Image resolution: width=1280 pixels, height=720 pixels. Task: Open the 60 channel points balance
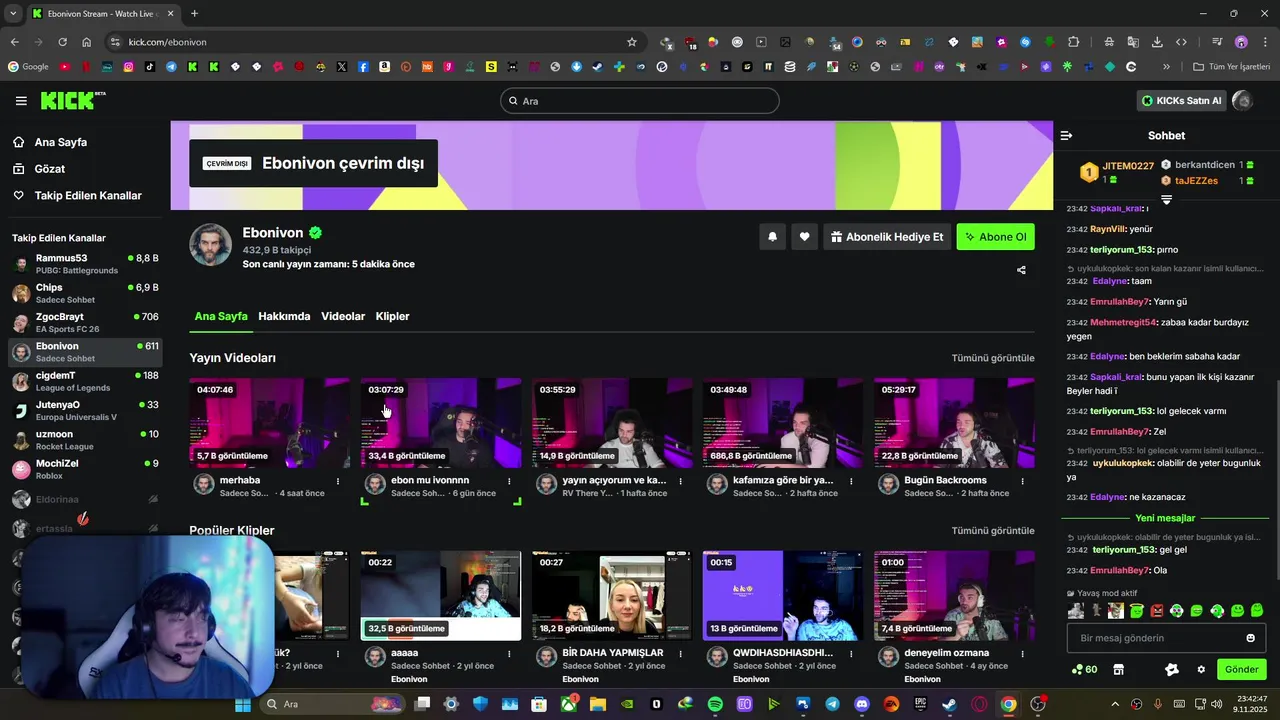tap(1084, 669)
